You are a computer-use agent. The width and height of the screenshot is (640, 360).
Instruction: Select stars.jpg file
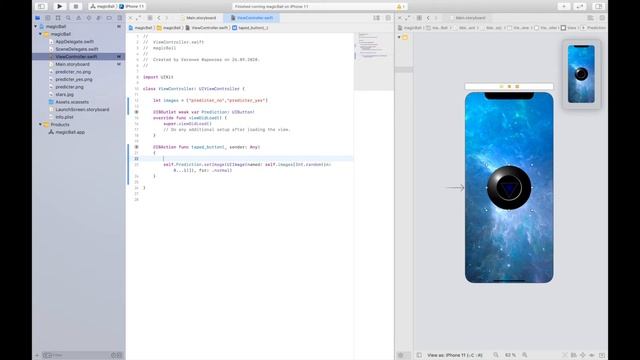coord(64,94)
